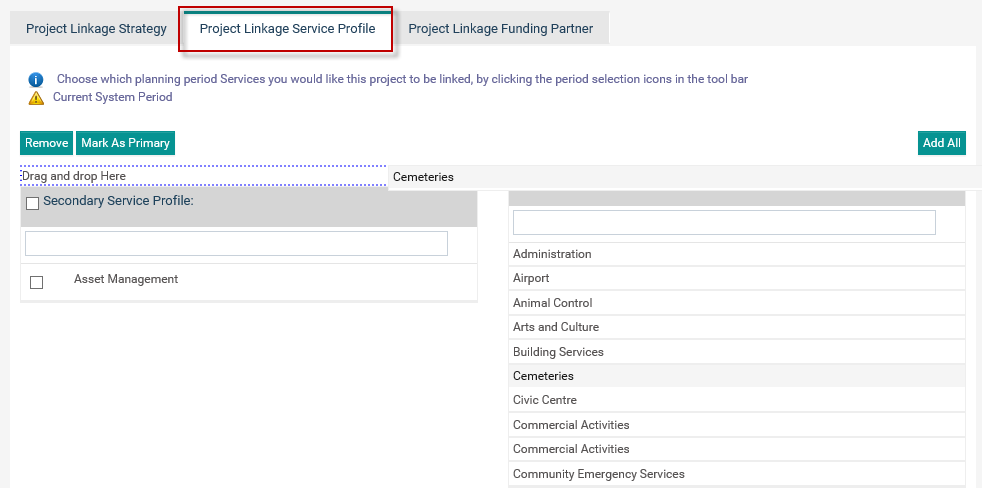This screenshot has height=488, width=982.
Task: Tick the Secondary Service Profile header checkbox
Action: [33, 203]
